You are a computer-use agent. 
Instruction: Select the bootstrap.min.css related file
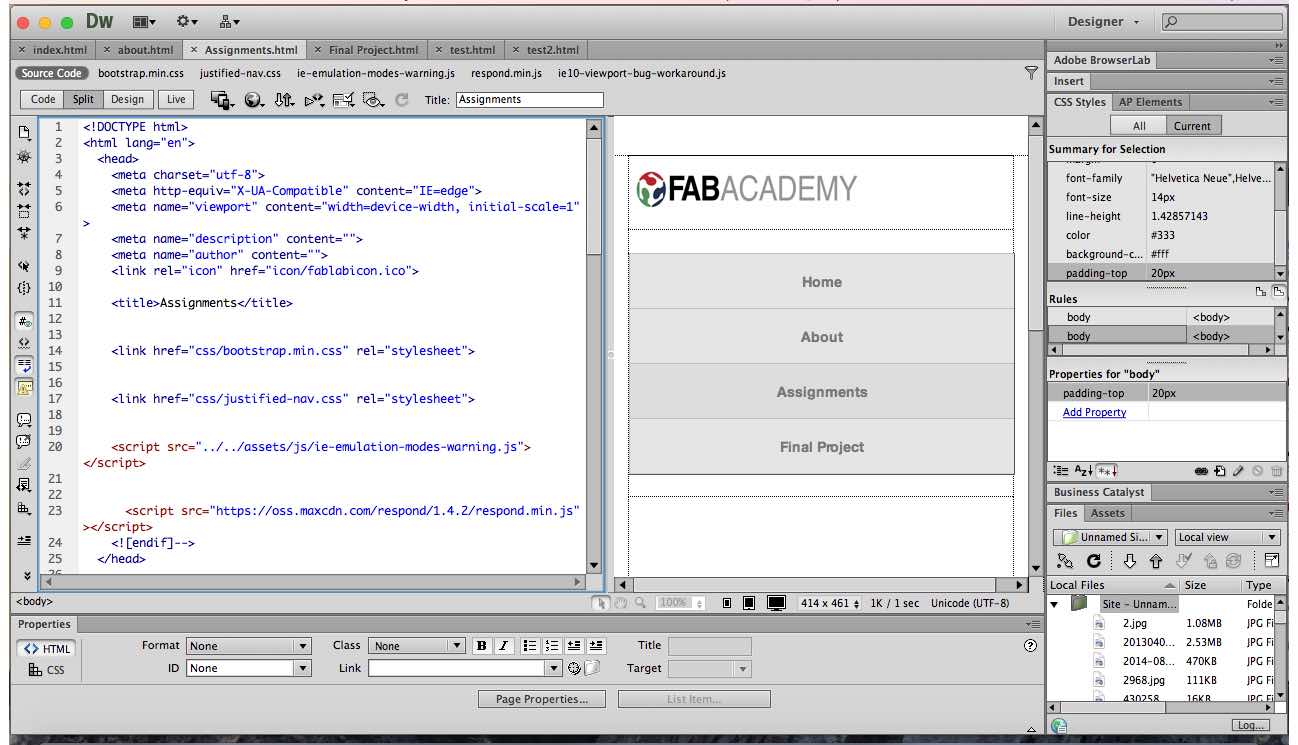pos(141,73)
